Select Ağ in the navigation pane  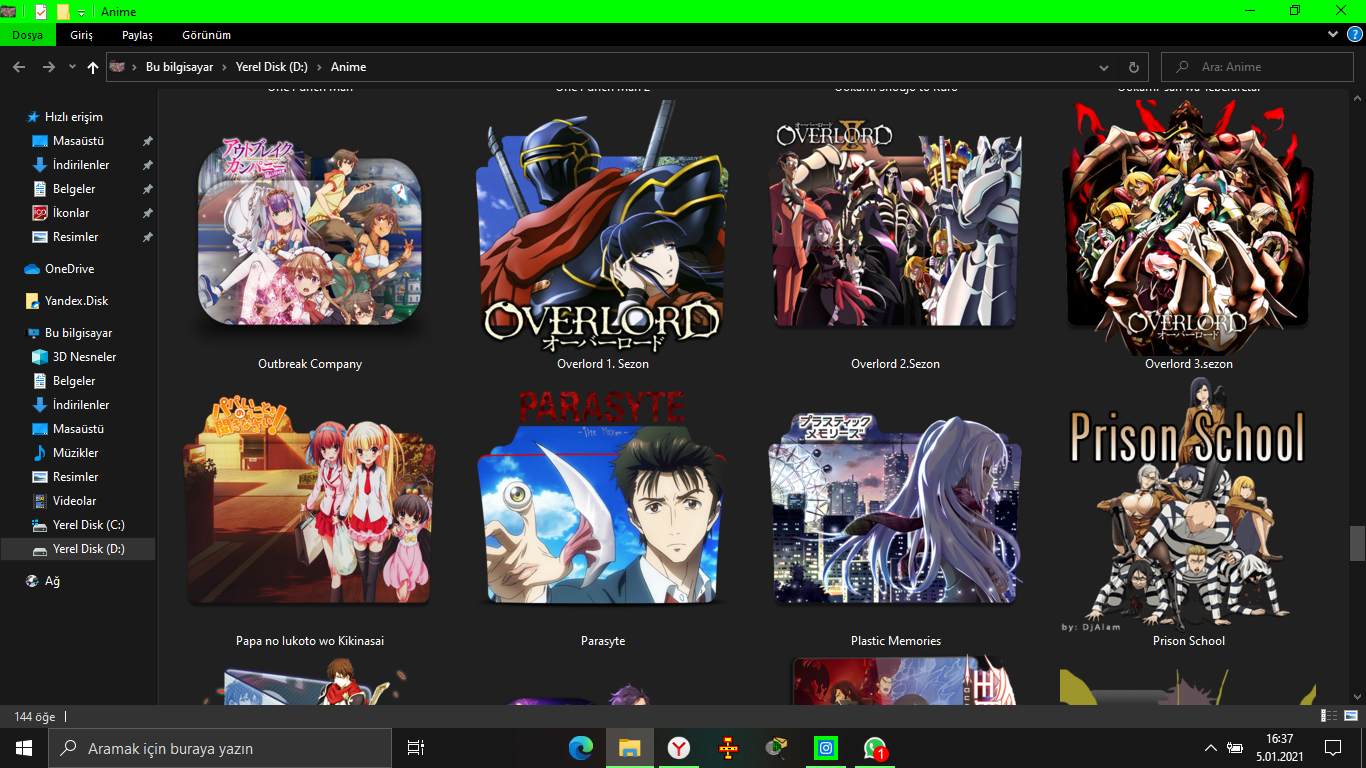tap(52, 581)
